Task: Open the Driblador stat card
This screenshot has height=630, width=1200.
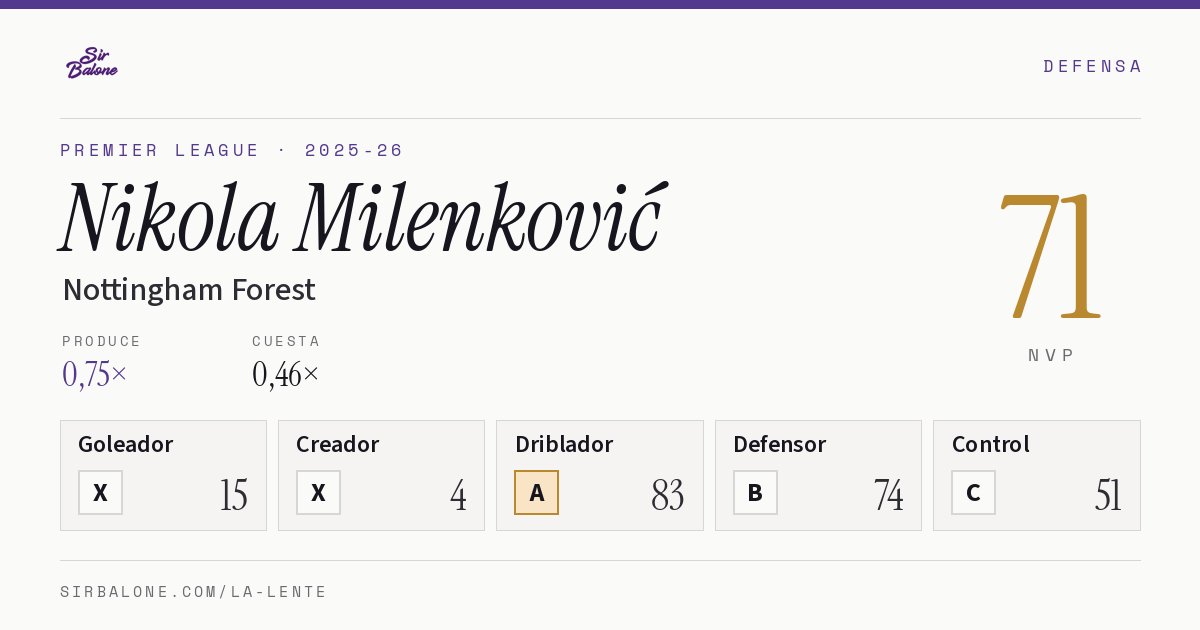Action: point(599,475)
